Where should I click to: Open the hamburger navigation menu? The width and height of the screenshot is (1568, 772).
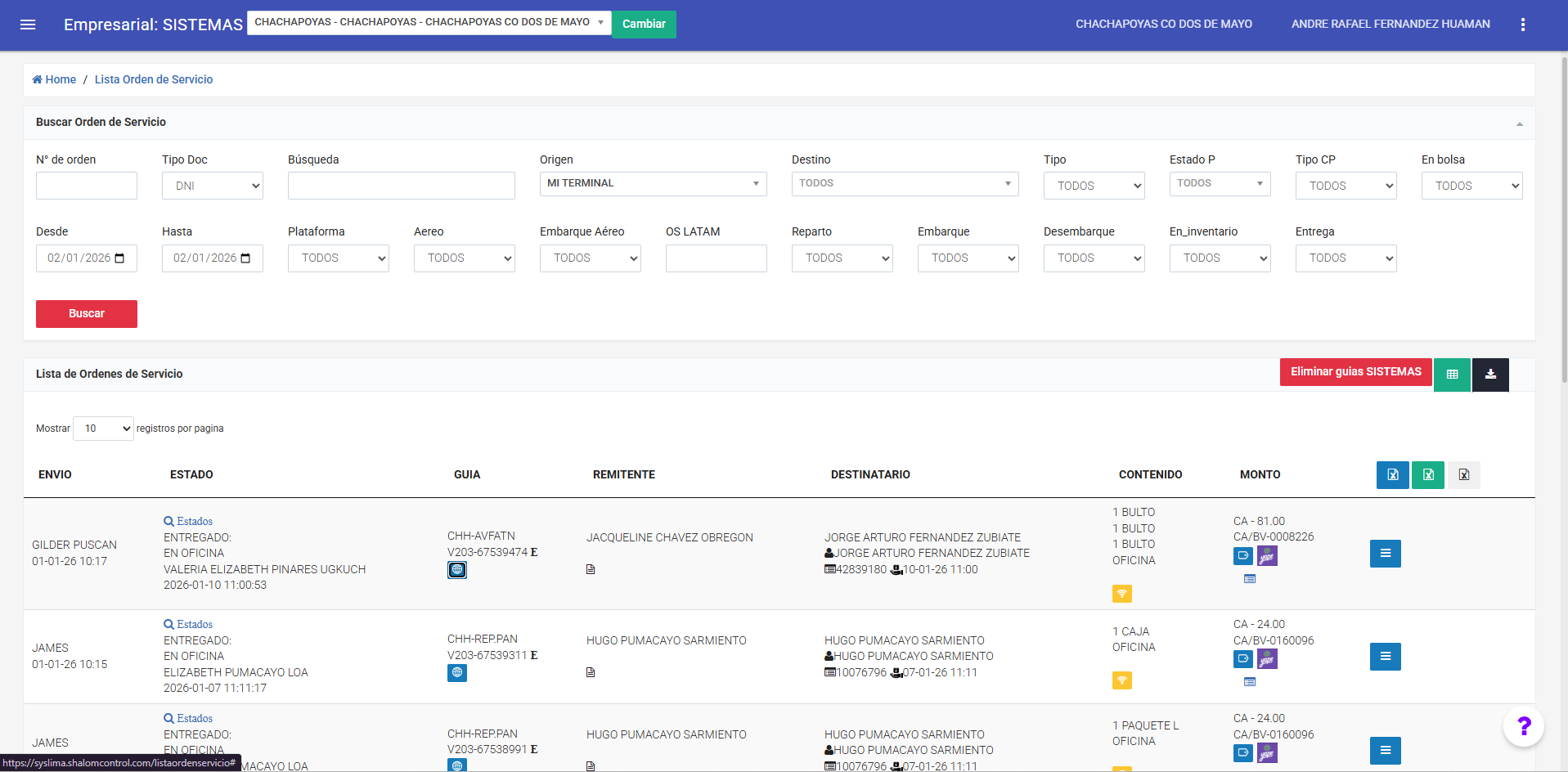pos(28,25)
